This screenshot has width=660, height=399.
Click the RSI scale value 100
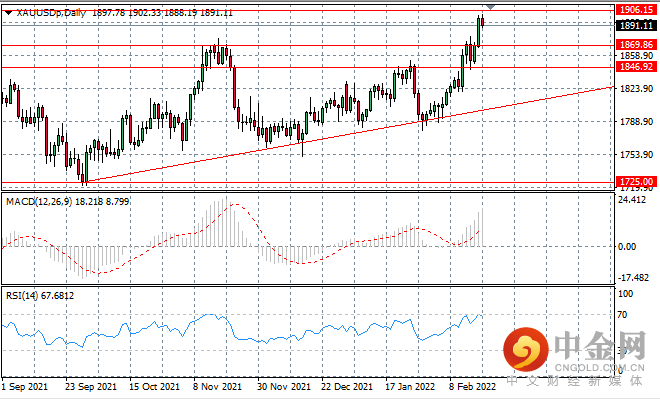coord(625,294)
